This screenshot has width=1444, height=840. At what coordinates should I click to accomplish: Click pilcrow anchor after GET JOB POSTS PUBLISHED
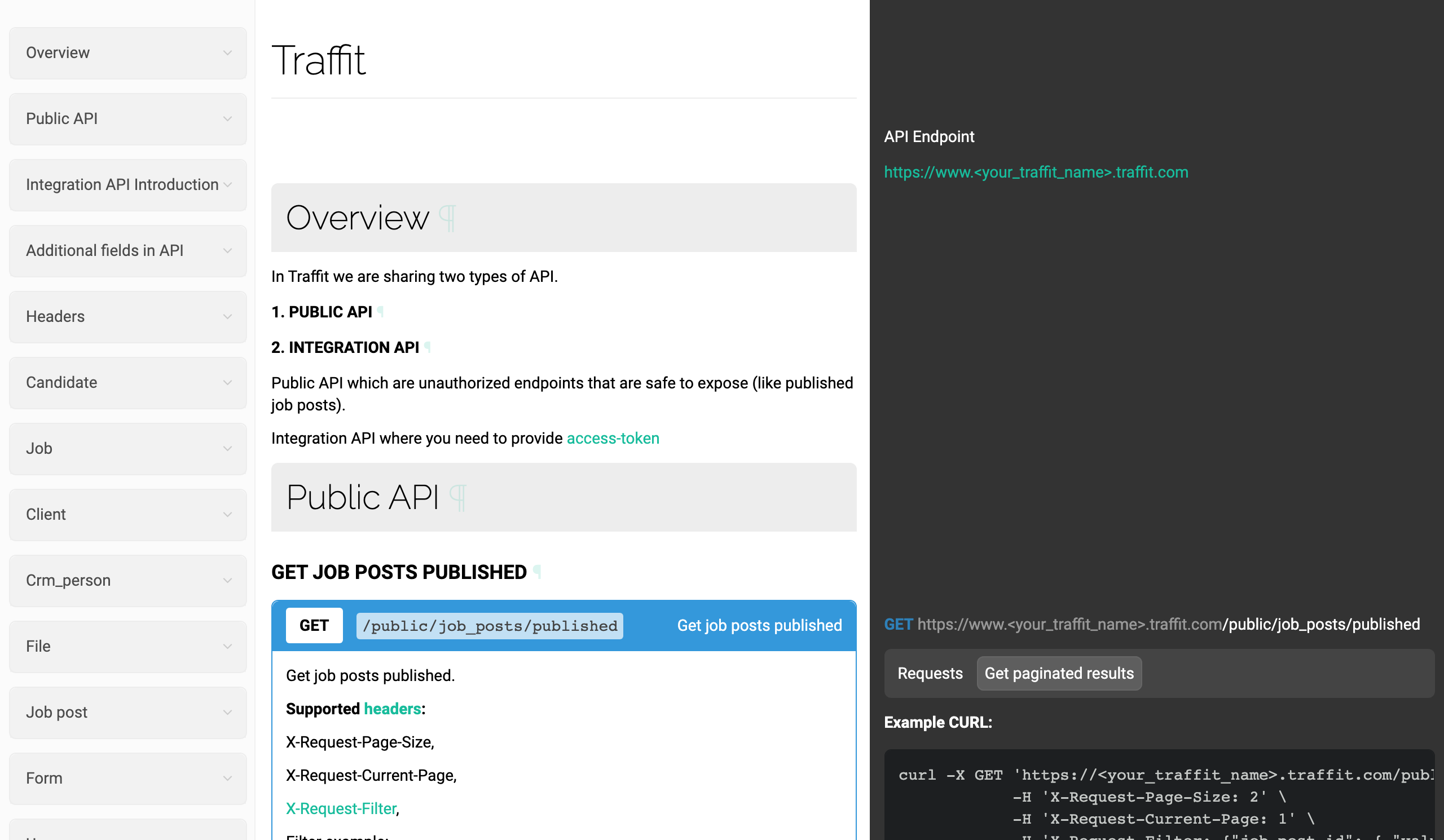pyautogui.click(x=537, y=572)
